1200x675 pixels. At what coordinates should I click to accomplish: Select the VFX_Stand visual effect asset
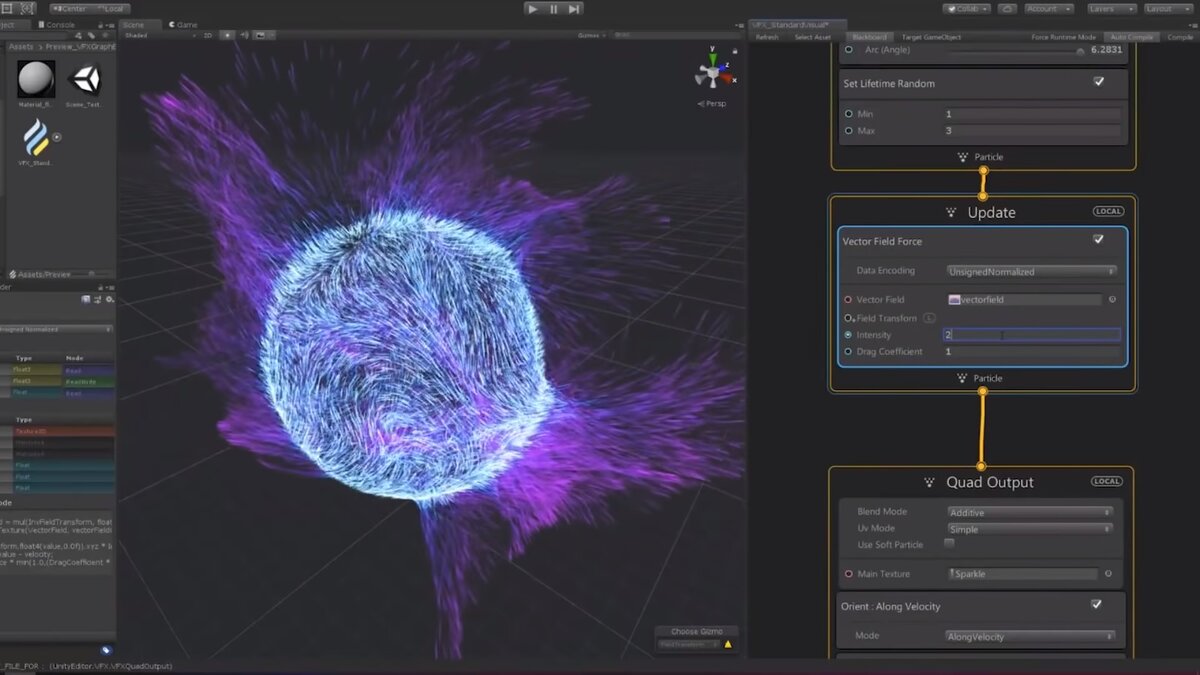pos(36,138)
